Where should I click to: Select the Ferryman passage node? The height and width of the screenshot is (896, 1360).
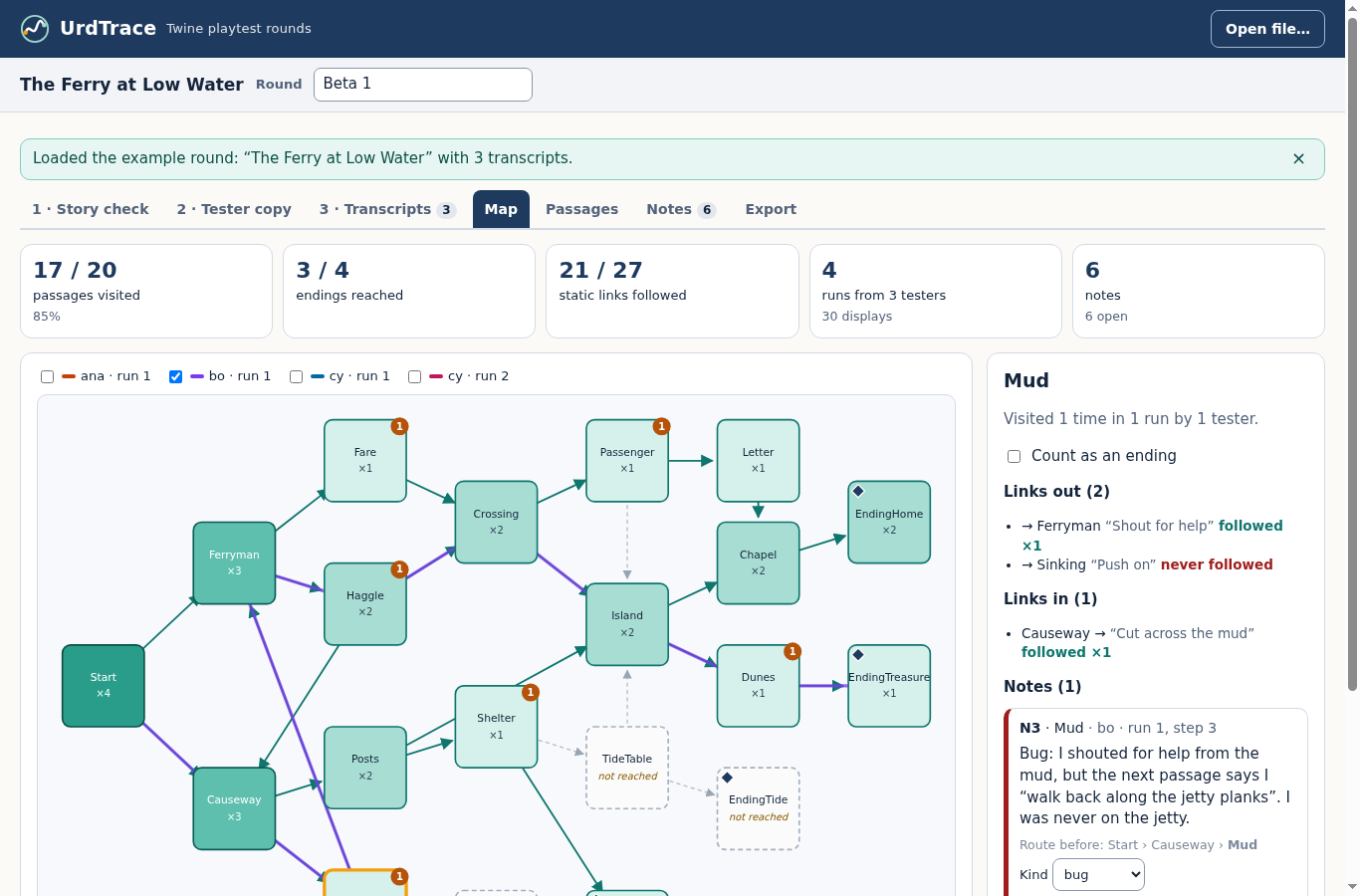click(x=234, y=563)
